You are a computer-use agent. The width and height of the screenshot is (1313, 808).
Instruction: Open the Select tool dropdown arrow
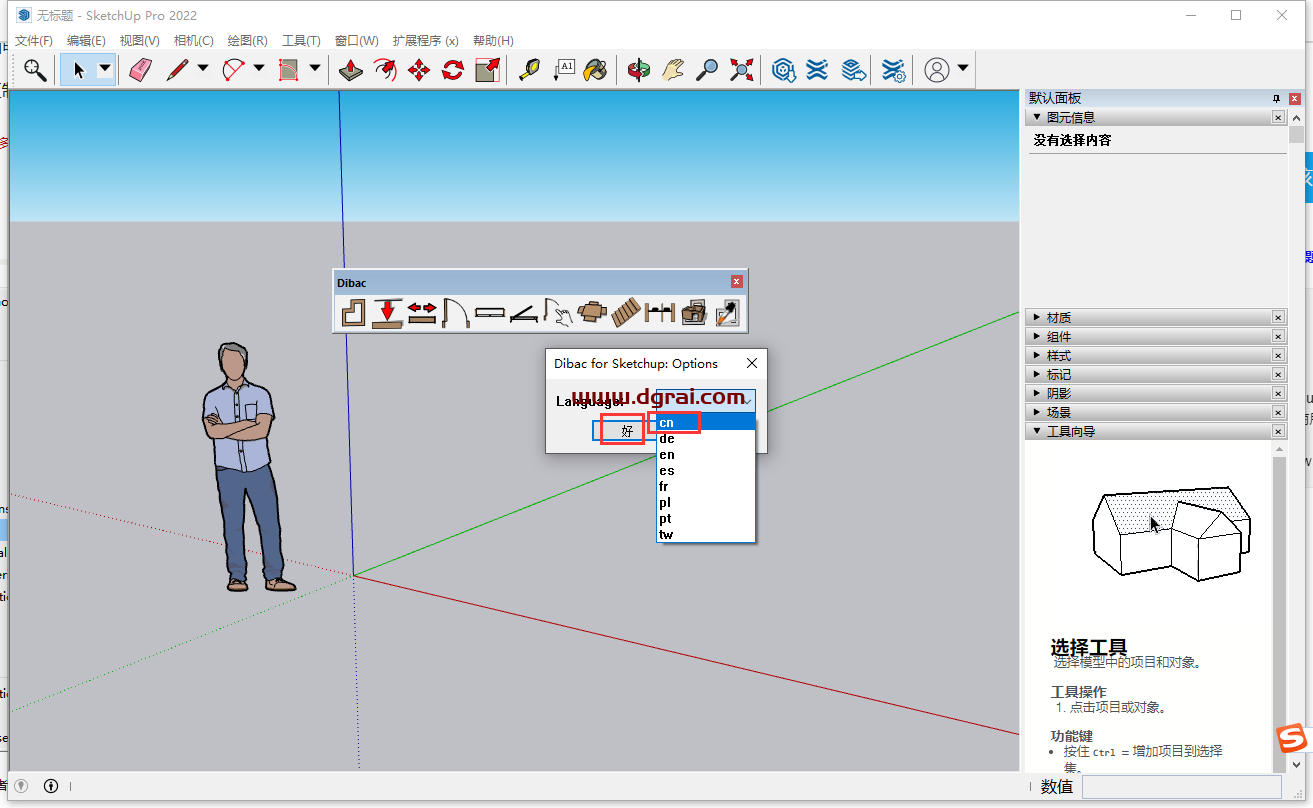(x=105, y=70)
